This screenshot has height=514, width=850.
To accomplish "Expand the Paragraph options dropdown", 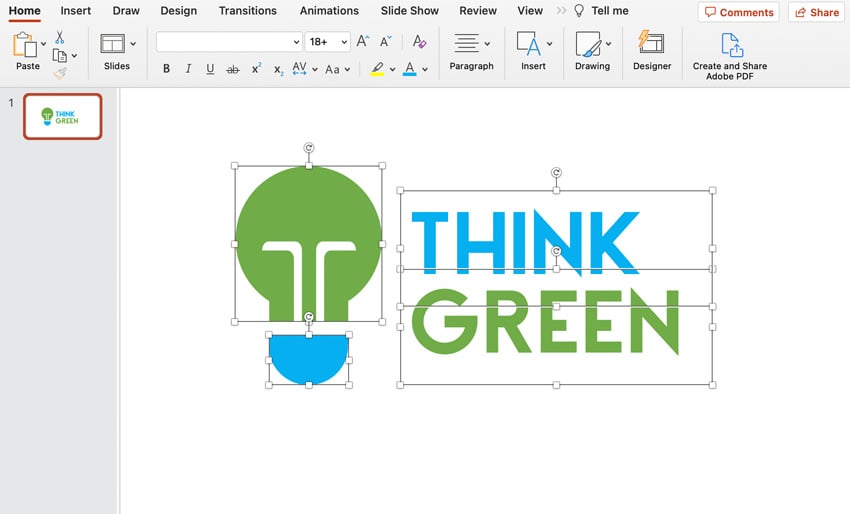I will (487, 44).
